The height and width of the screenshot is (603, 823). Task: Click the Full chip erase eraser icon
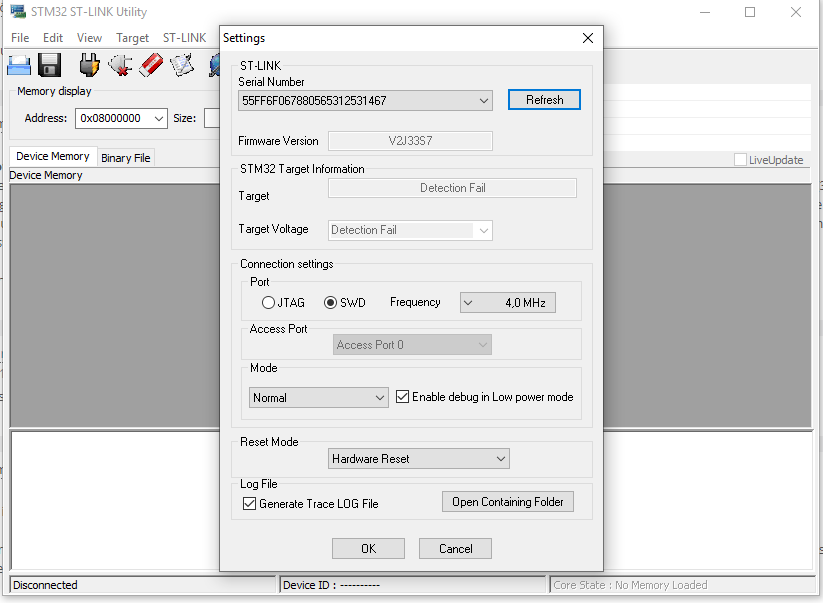click(x=151, y=66)
